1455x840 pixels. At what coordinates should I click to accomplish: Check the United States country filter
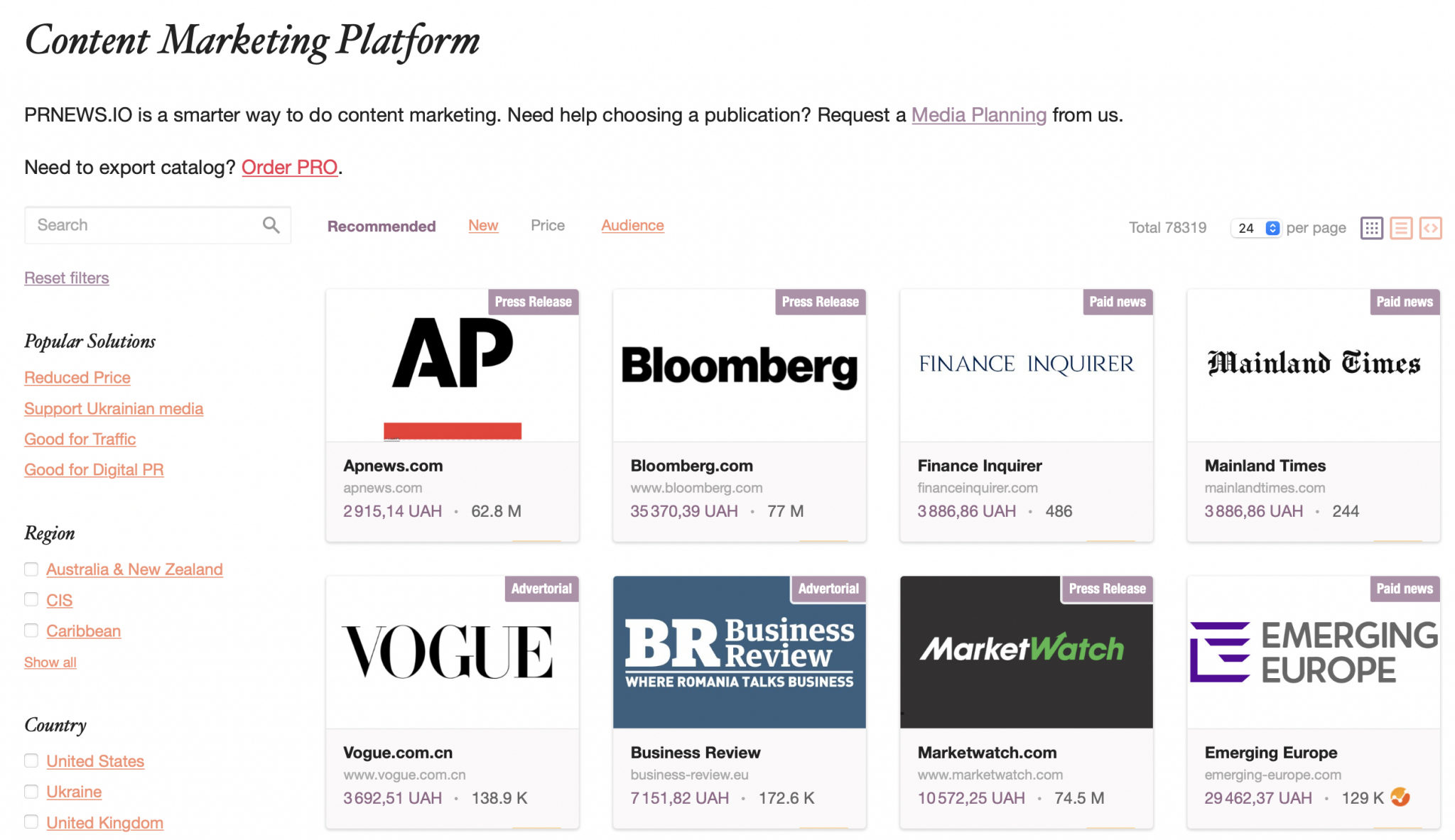click(x=31, y=760)
